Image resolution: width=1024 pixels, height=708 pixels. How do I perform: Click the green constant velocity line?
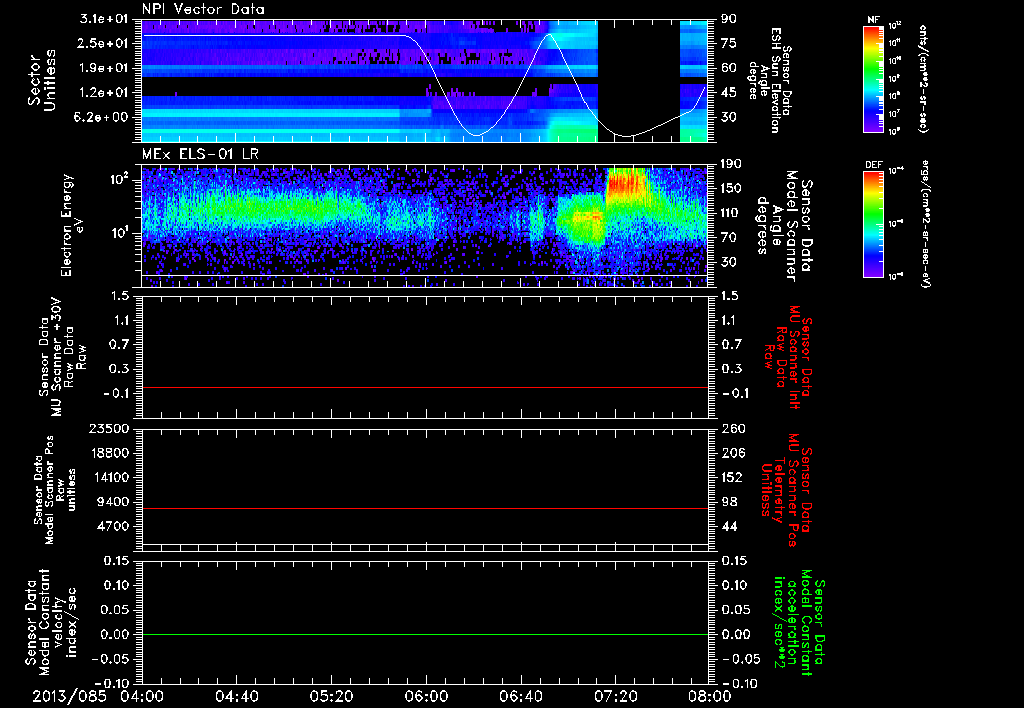coord(424,634)
